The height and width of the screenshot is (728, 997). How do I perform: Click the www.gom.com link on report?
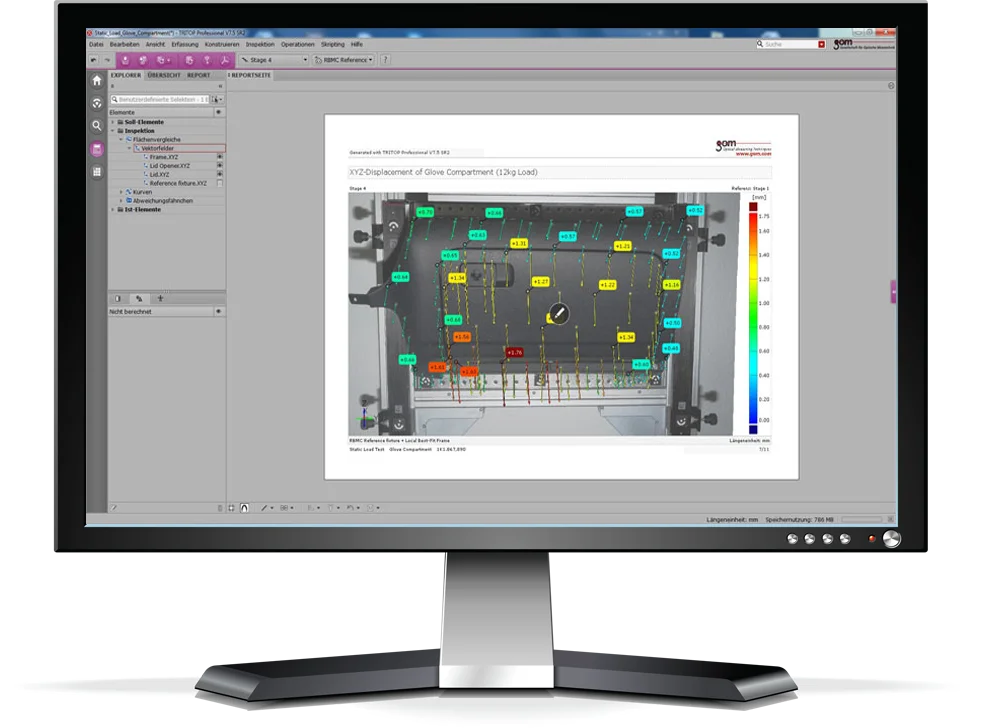[x=753, y=154]
